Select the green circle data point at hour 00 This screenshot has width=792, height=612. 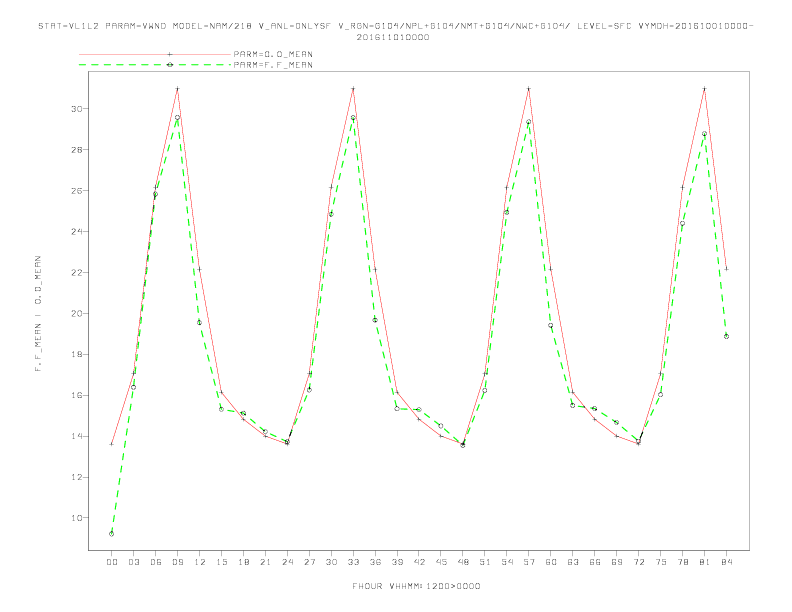[112, 534]
